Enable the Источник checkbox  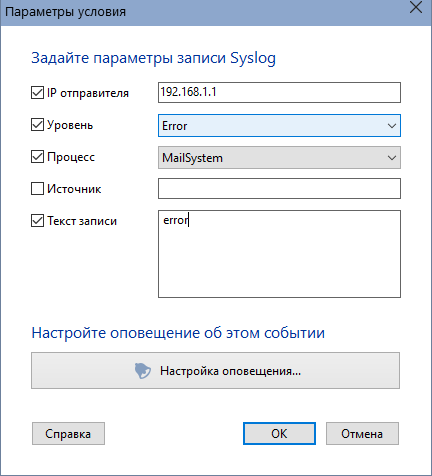coord(37,189)
